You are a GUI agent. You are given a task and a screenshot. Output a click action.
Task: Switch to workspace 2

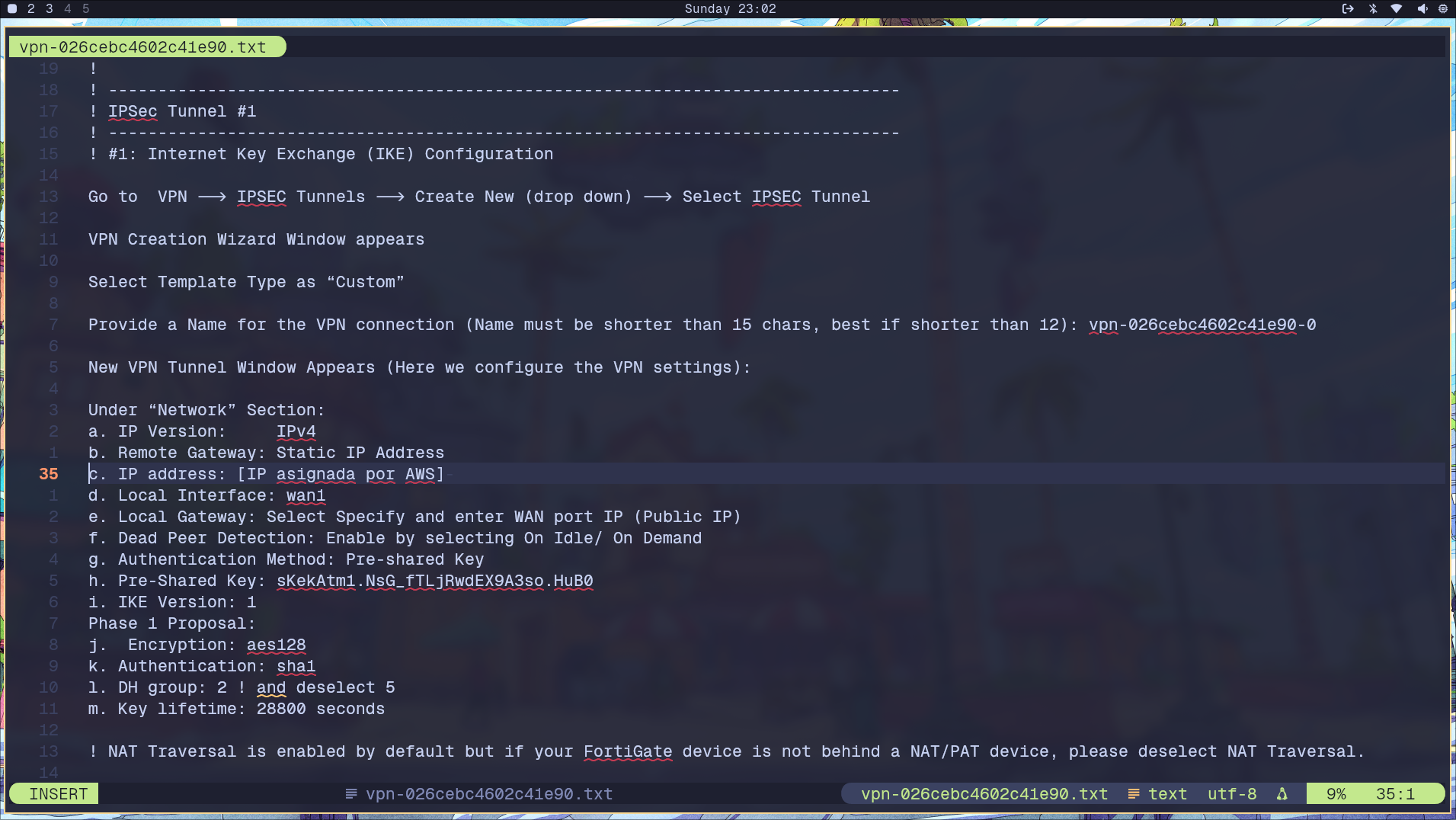31,9
